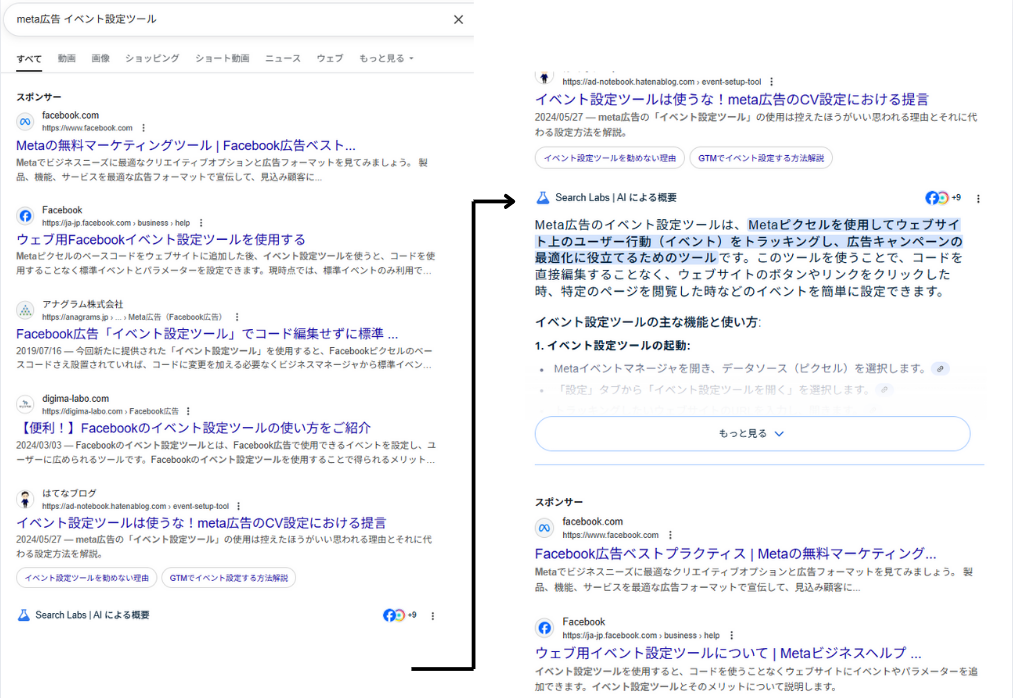Open right AI overview source icons +9
This screenshot has height=698, width=1013.
(x=943, y=198)
